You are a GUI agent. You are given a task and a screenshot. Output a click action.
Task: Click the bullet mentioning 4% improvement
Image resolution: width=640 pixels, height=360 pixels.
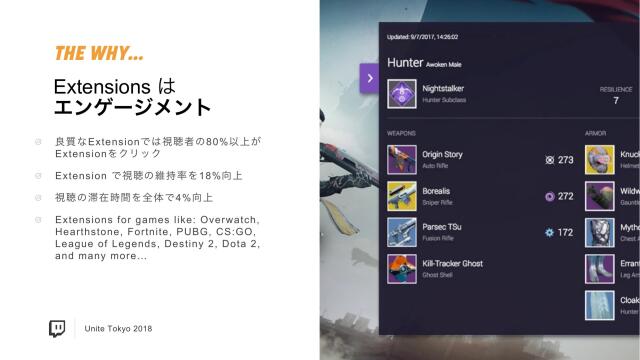pos(134,198)
